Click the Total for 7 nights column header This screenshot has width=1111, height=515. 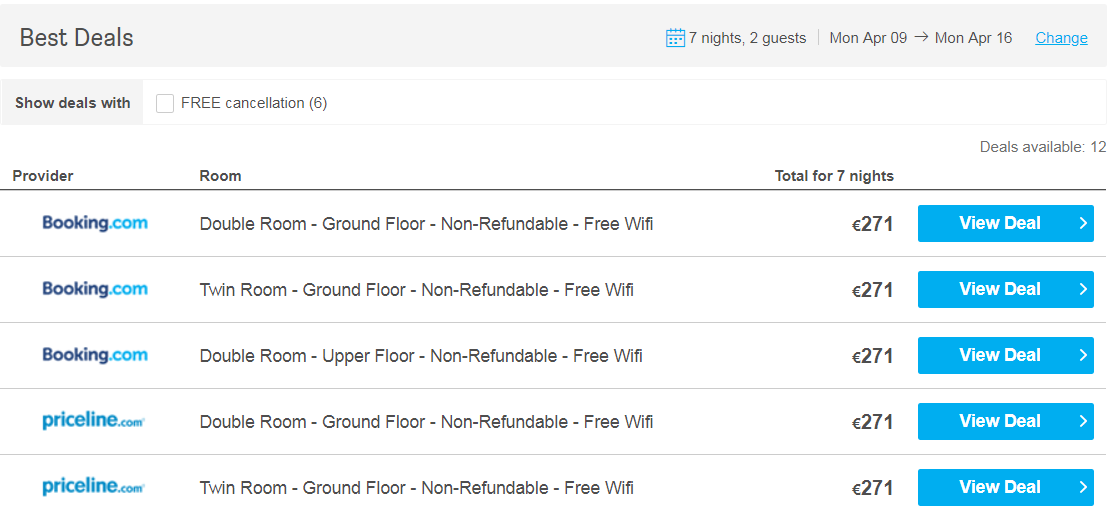[834, 176]
